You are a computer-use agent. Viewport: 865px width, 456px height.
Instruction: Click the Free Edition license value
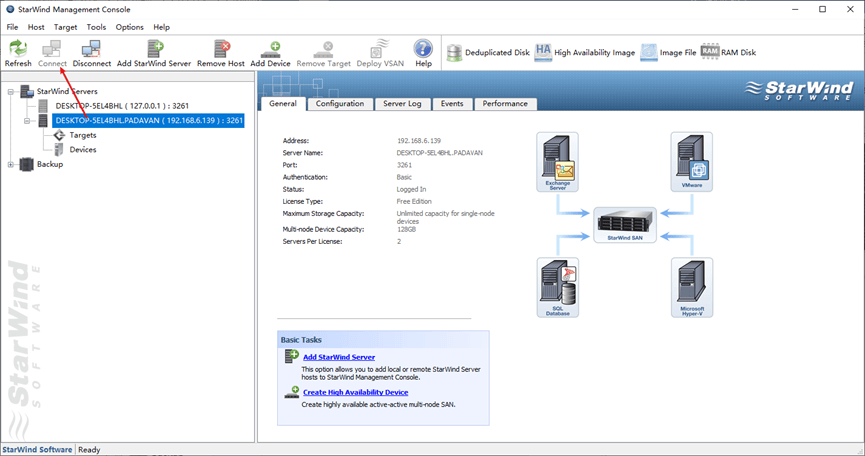point(414,201)
